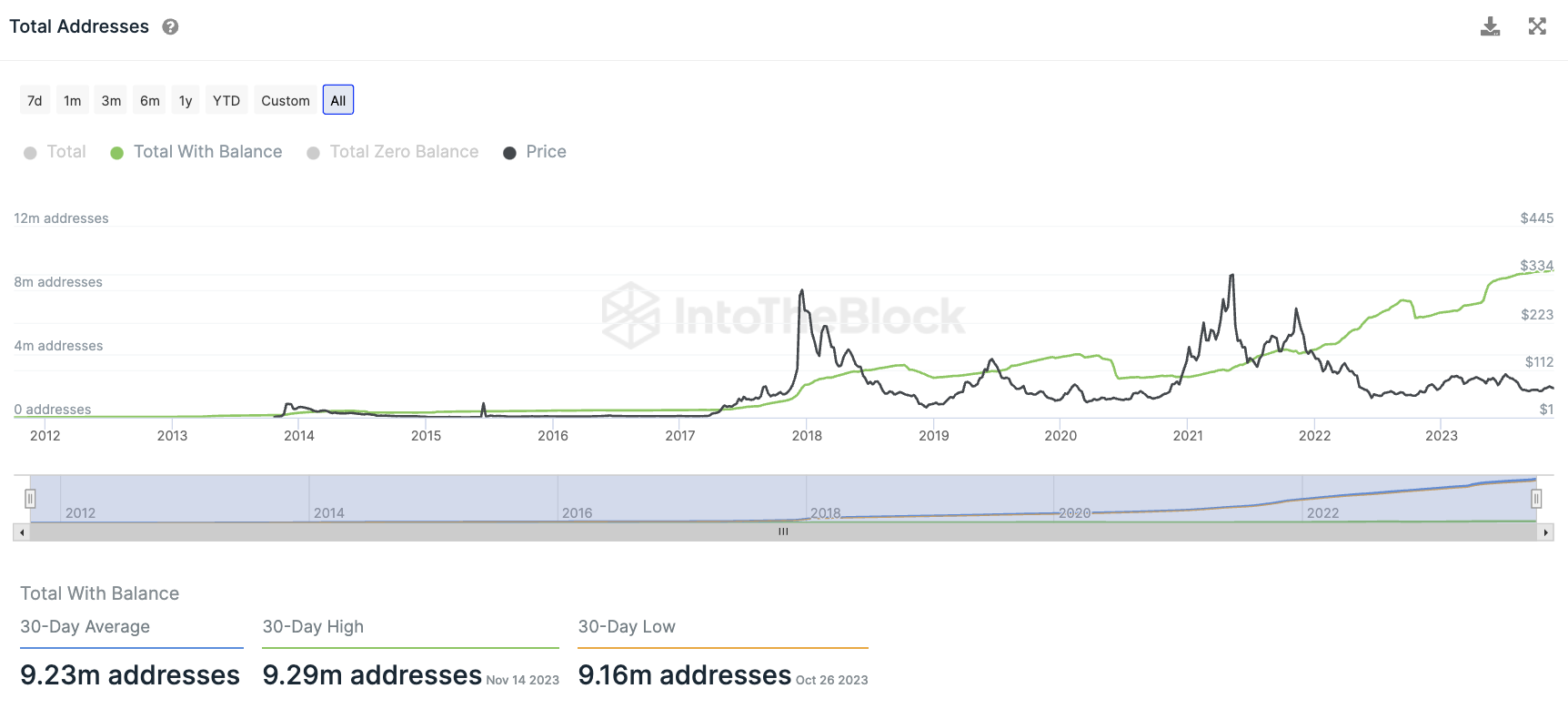Hide Total With Balance series
This screenshot has height=719, width=1568.
(196, 152)
